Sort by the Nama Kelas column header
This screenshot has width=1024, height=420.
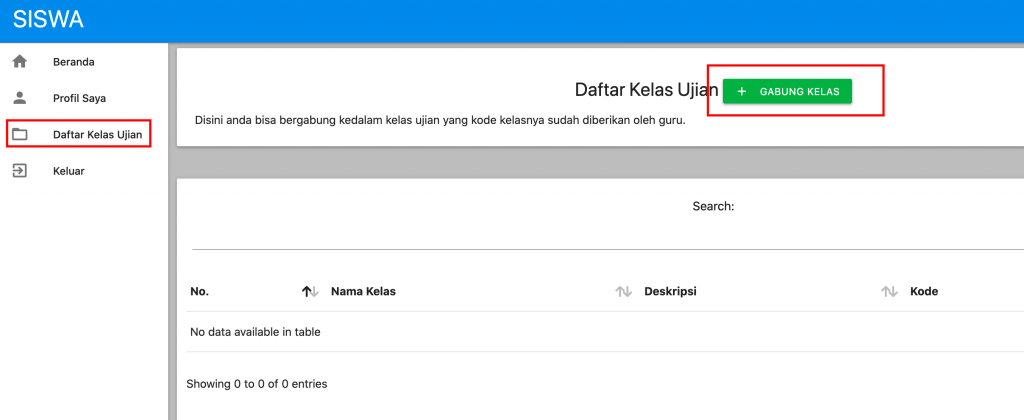pos(363,292)
